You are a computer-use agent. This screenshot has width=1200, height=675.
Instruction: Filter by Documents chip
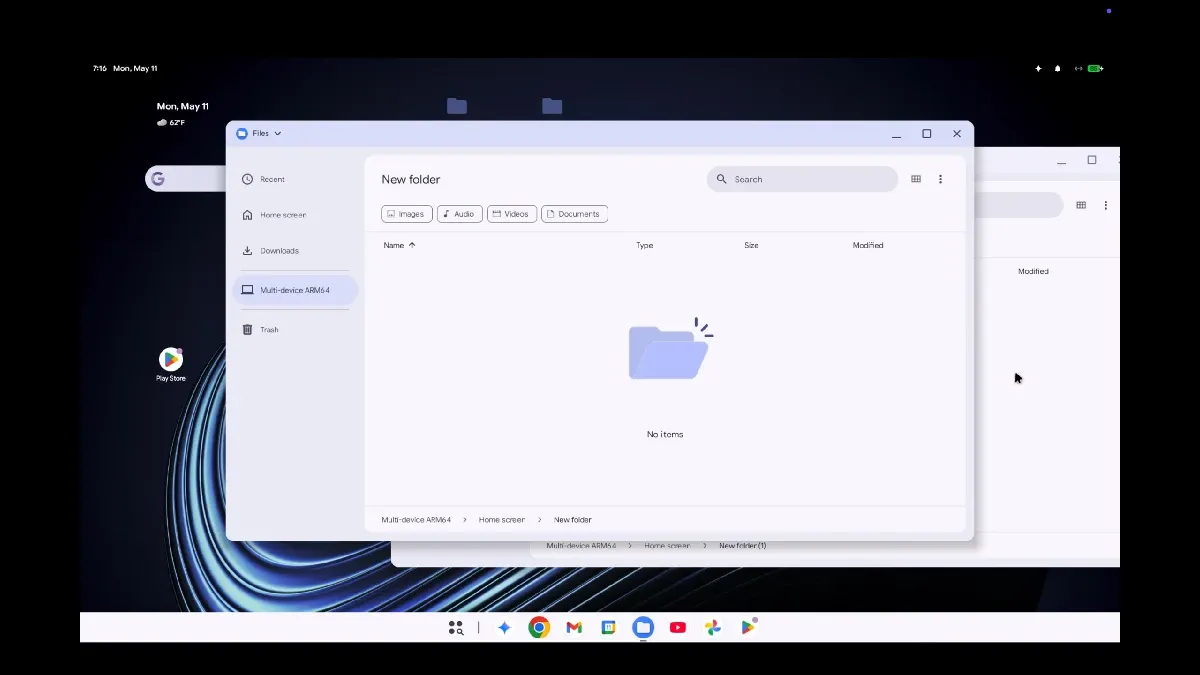[574, 214]
